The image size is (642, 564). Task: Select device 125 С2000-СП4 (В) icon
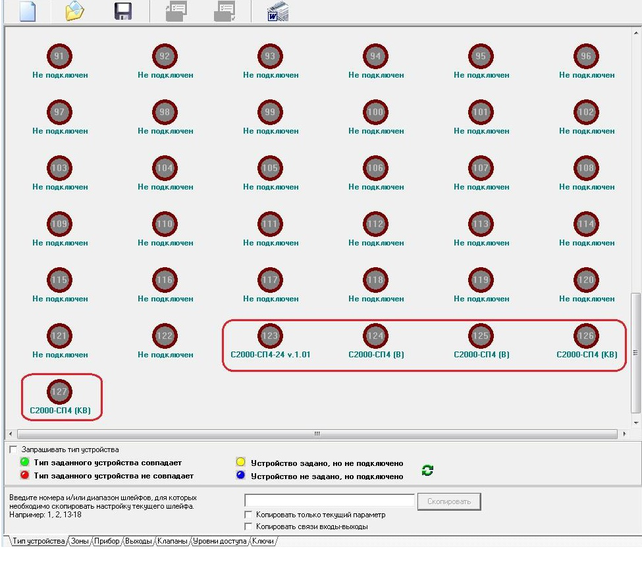pyautogui.click(x=481, y=335)
